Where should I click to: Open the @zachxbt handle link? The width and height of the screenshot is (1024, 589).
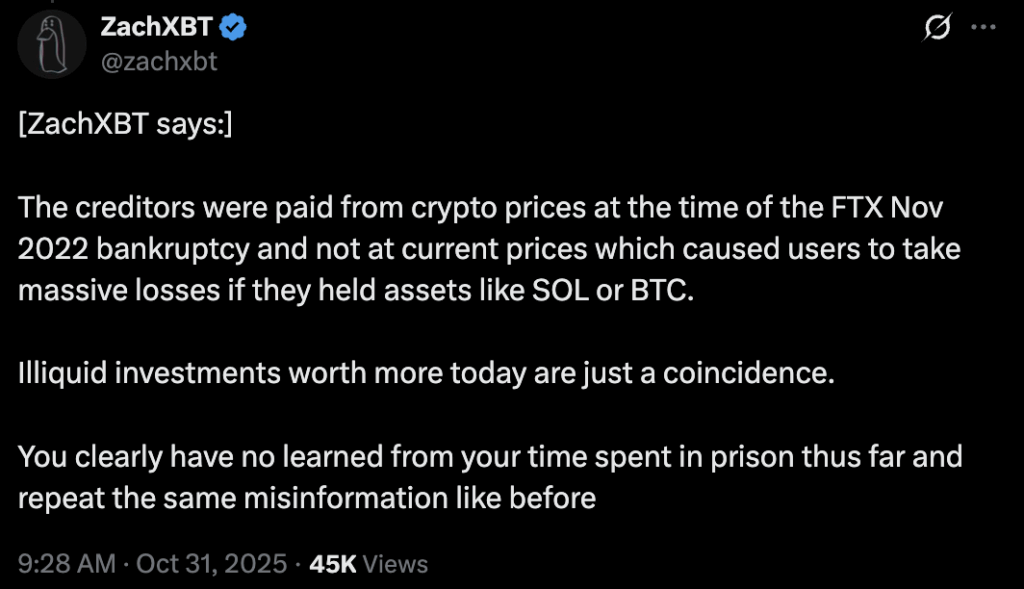(x=158, y=61)
